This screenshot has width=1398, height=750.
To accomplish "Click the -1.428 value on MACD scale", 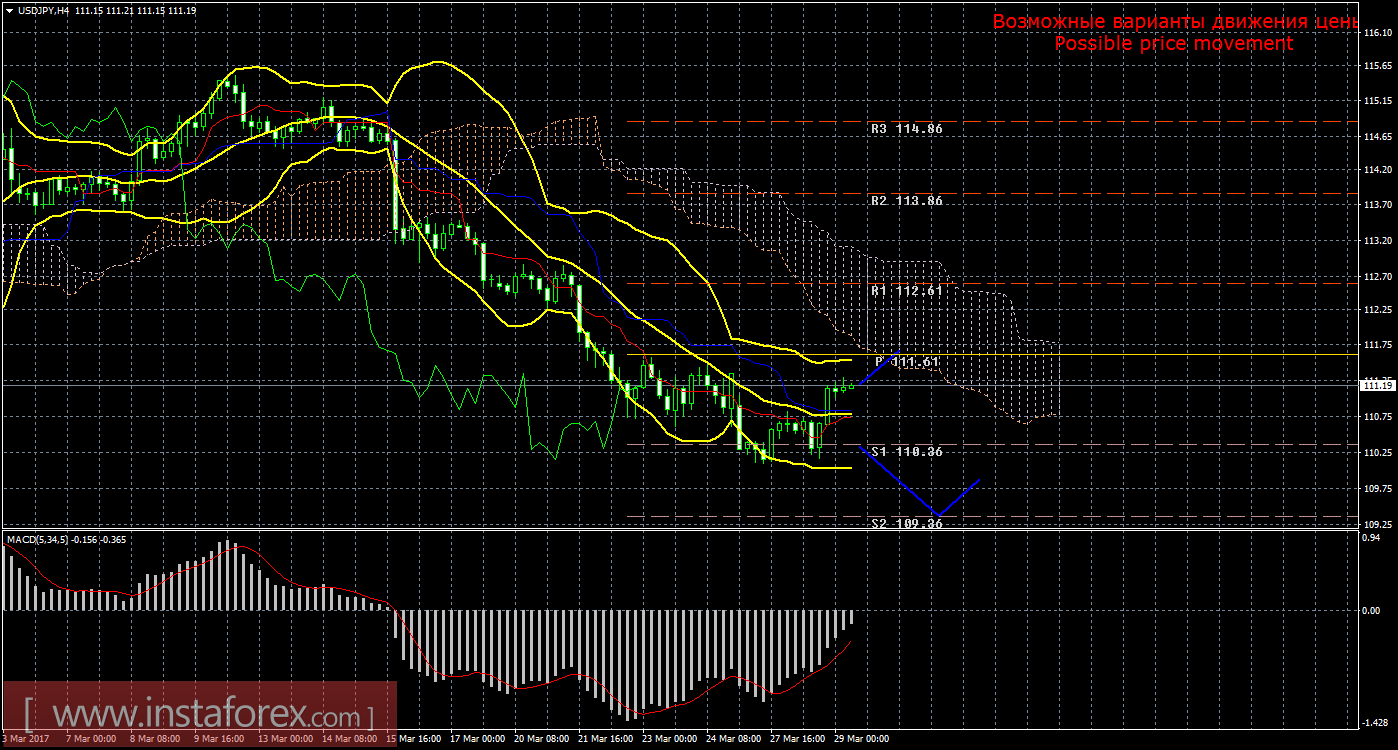I will coord(1376,721).
